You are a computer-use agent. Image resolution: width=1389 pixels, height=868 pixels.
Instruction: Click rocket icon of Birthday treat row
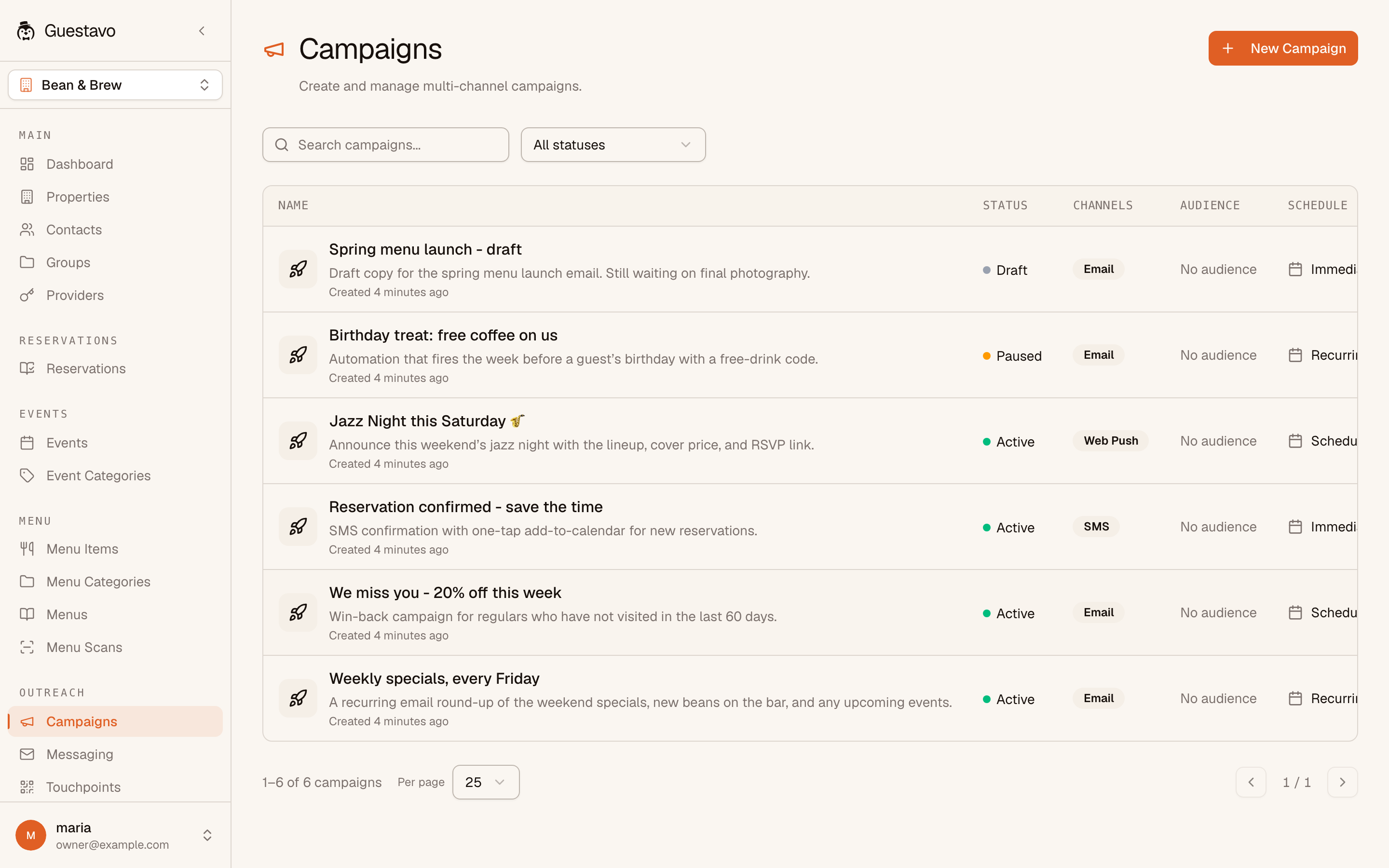click(x=298, y=355)
